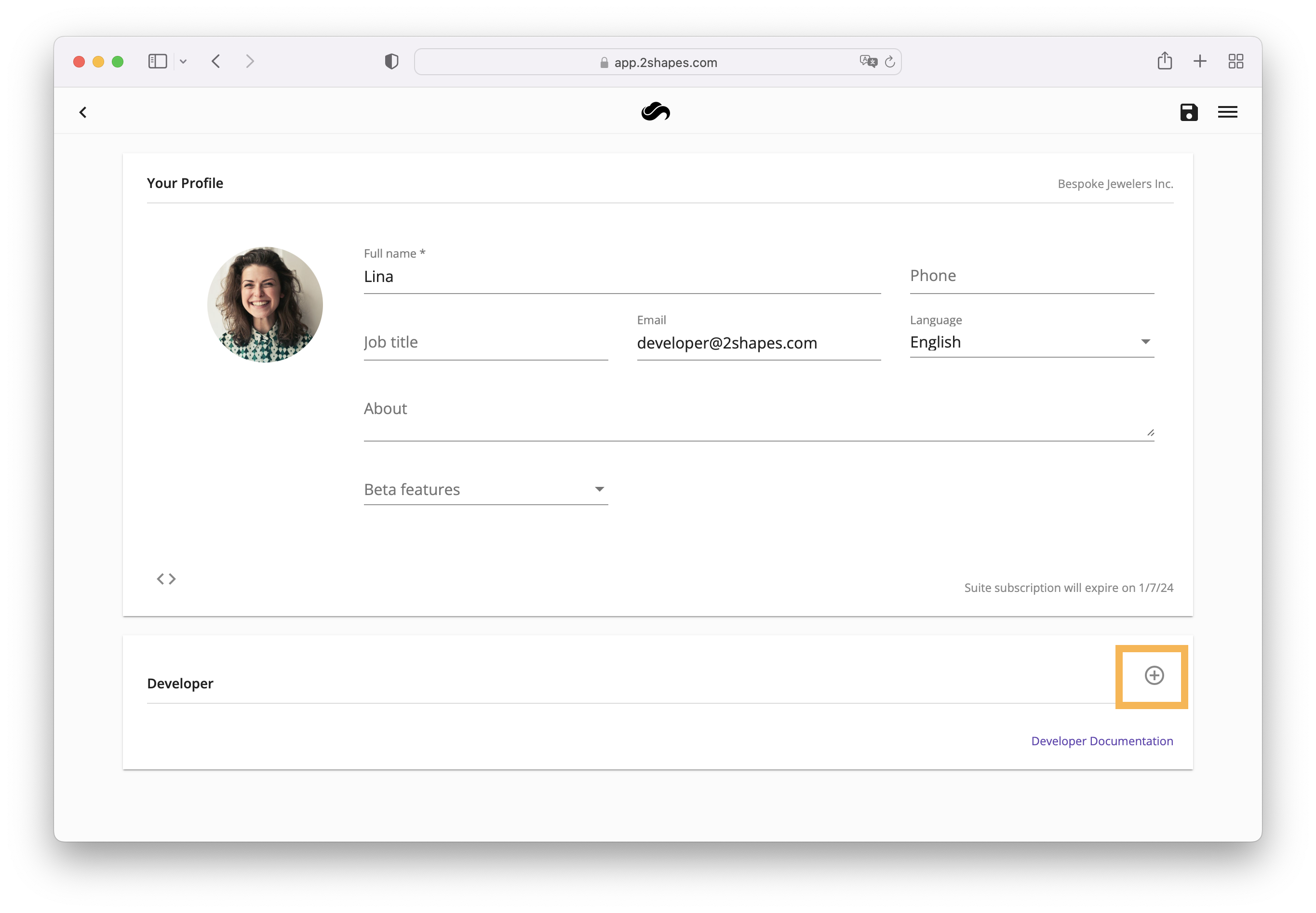This screenshot has height=913, width=1316.
Task: Go back with Safari's back arrow
Action: (x=215, y=61)
